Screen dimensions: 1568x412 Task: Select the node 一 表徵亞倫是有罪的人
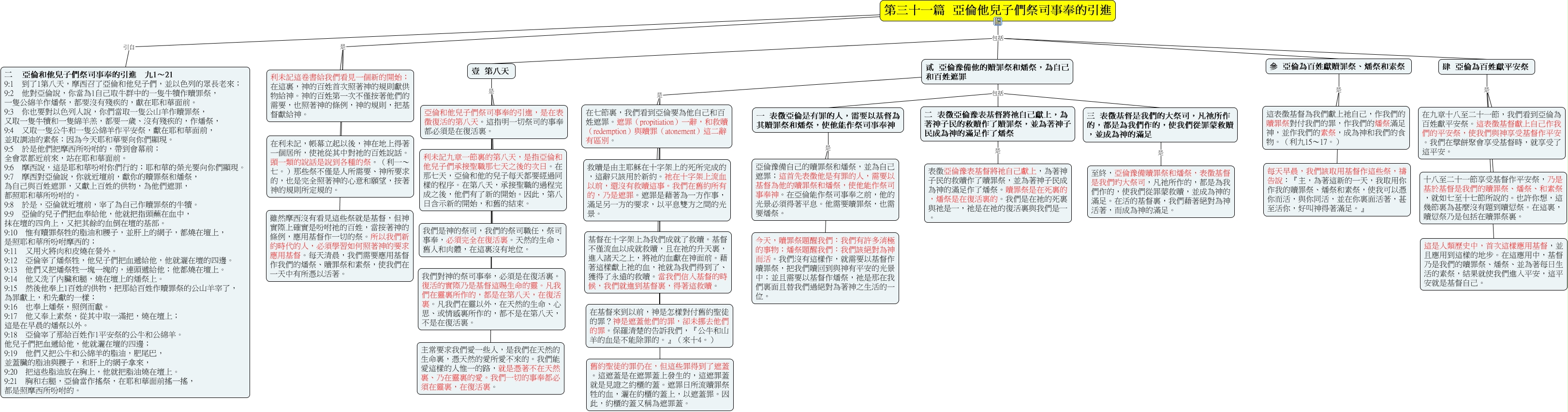pyautogui.click(x=828, y=120)
